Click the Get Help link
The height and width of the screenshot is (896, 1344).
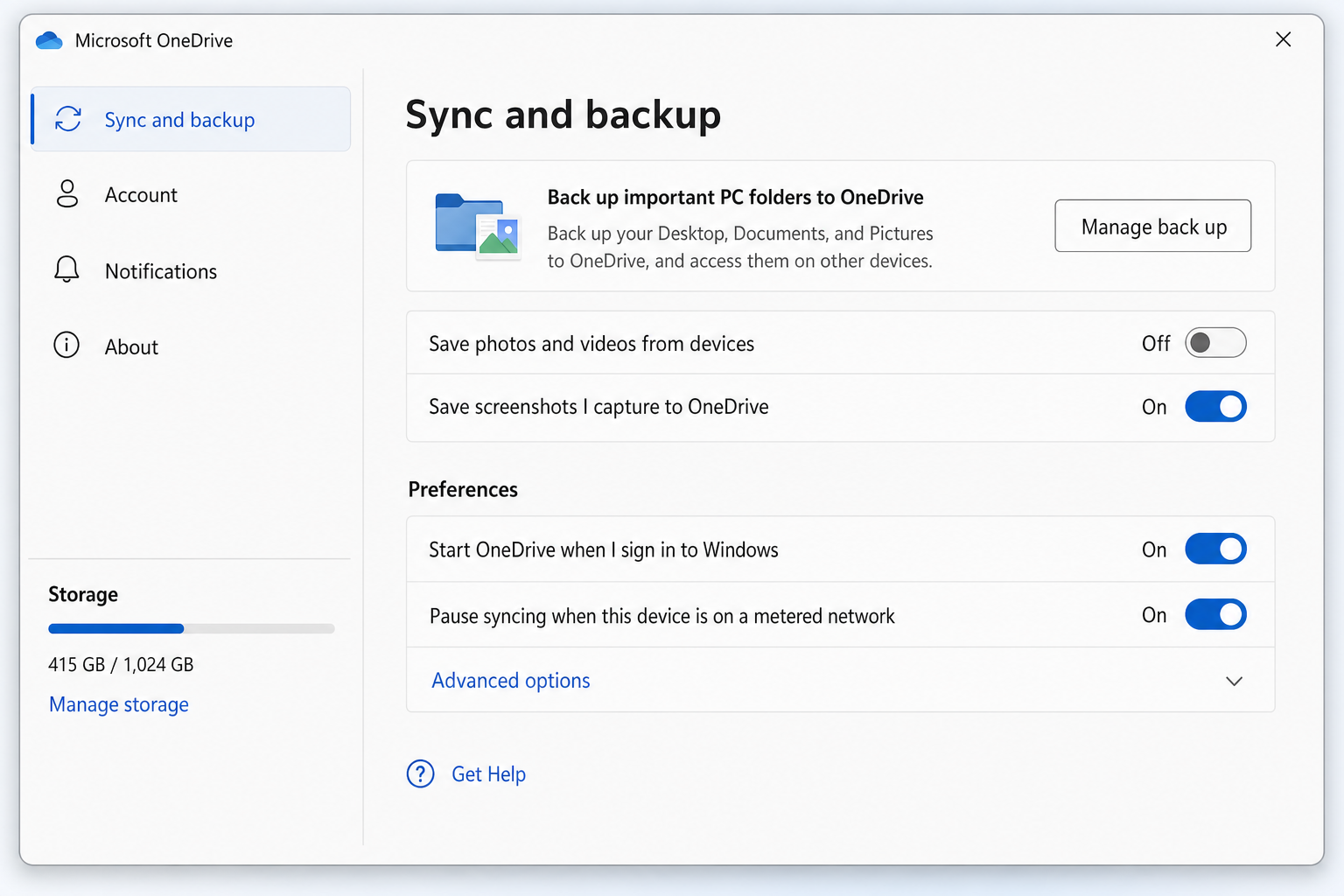(x=488, y=774)
